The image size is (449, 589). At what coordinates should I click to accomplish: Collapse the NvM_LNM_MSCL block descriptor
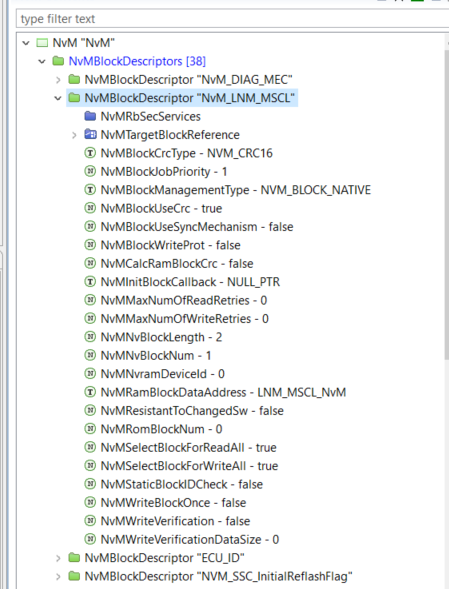pos(58,98)
